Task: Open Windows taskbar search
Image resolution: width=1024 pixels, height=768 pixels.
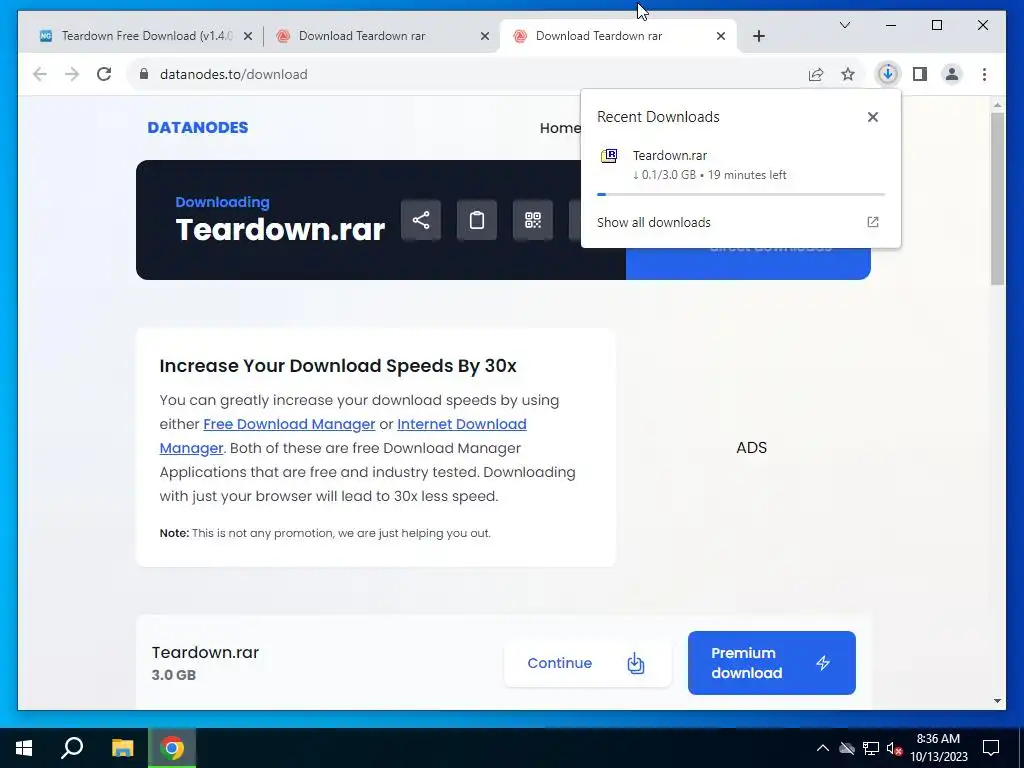Action: pyautogui.click(x=72, y=748)
